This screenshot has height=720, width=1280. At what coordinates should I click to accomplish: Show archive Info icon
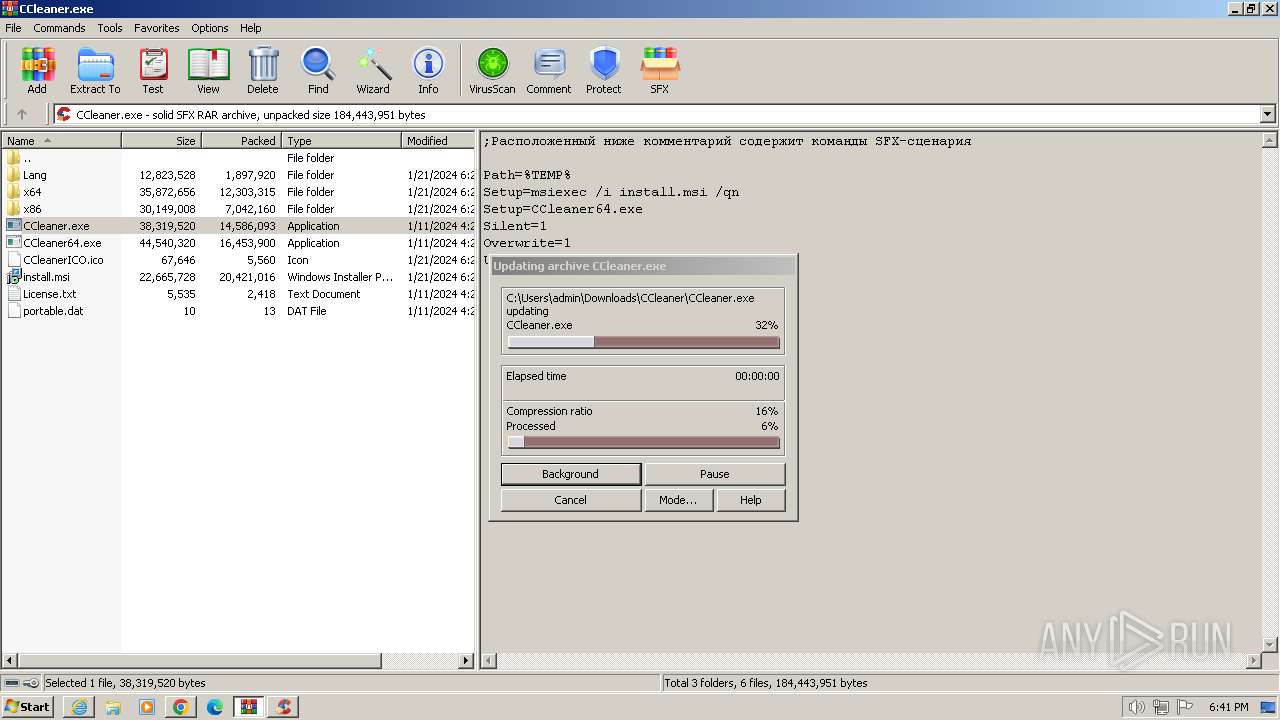click(428, 70)
